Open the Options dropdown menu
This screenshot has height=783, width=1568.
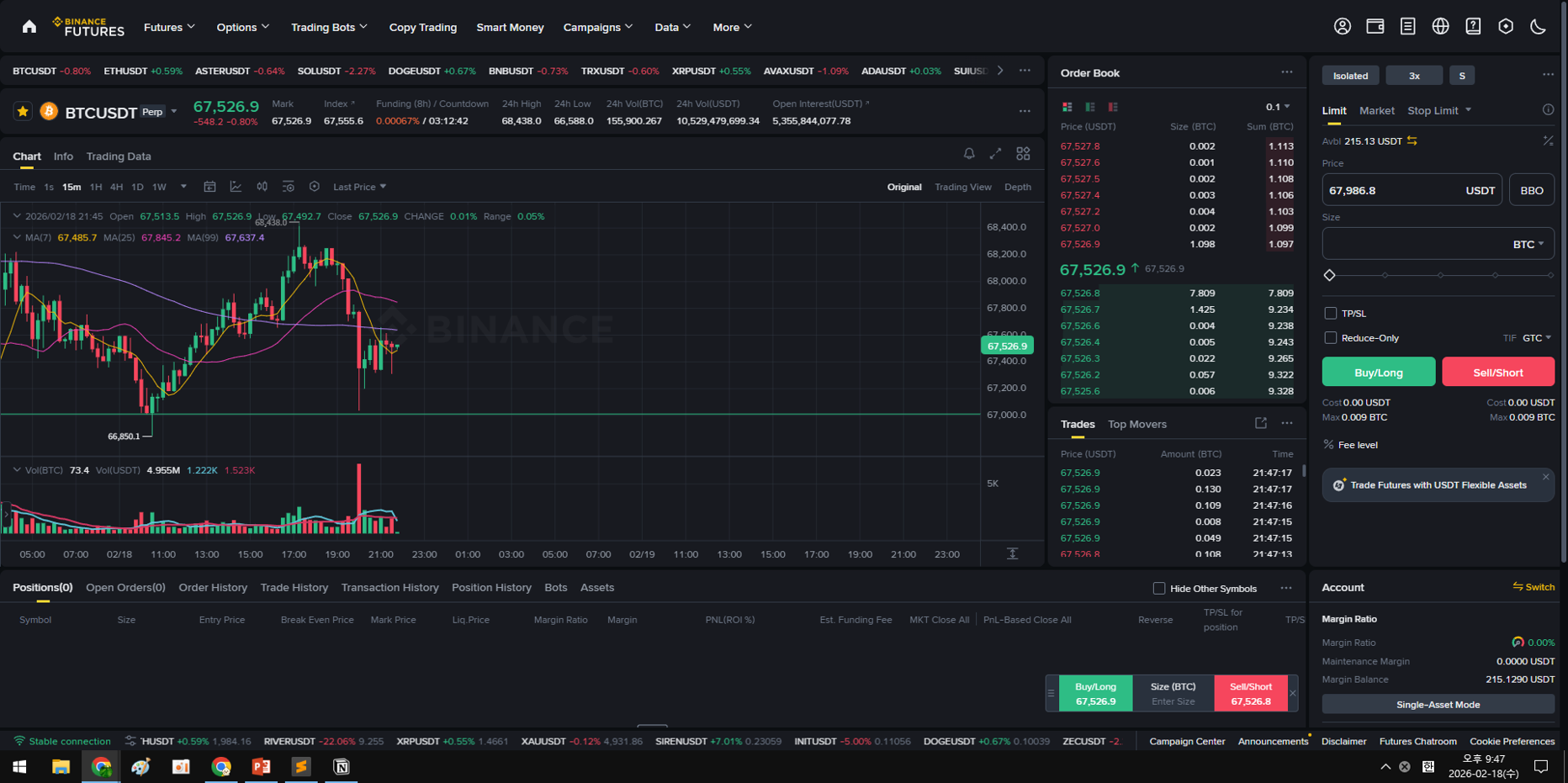click(x=243, y=27)
